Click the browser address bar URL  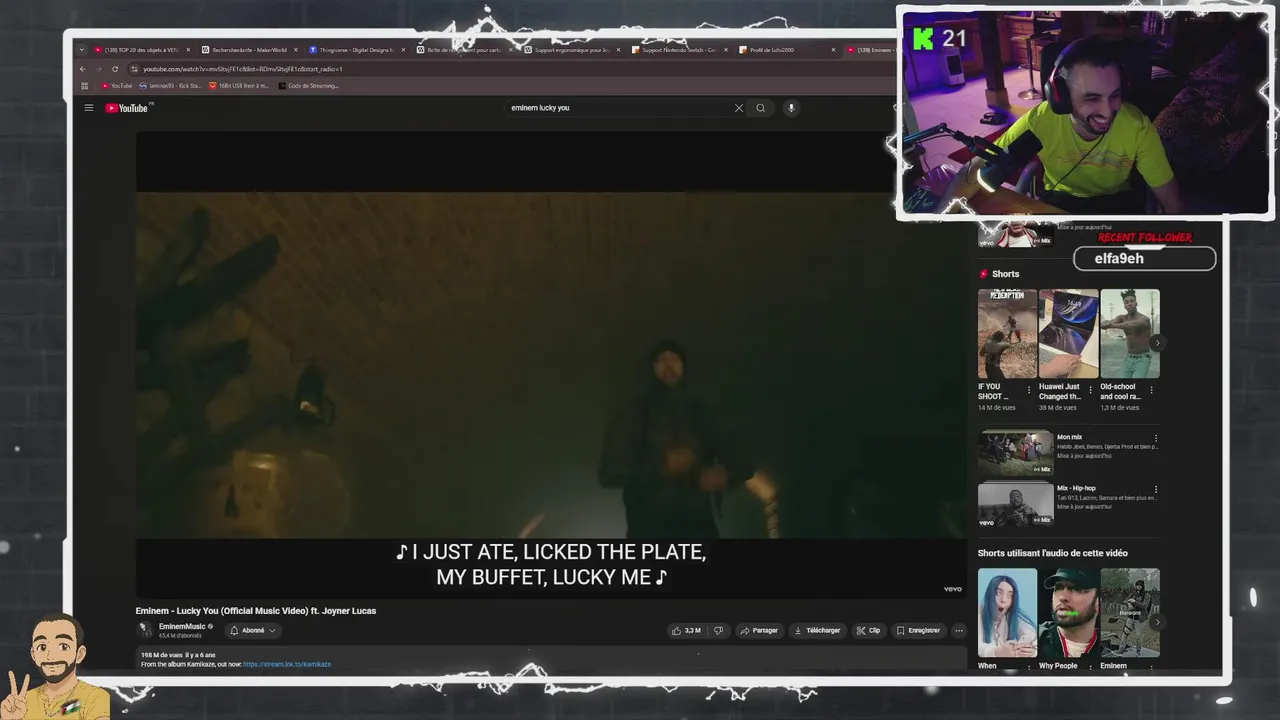(x=242, y=69)
